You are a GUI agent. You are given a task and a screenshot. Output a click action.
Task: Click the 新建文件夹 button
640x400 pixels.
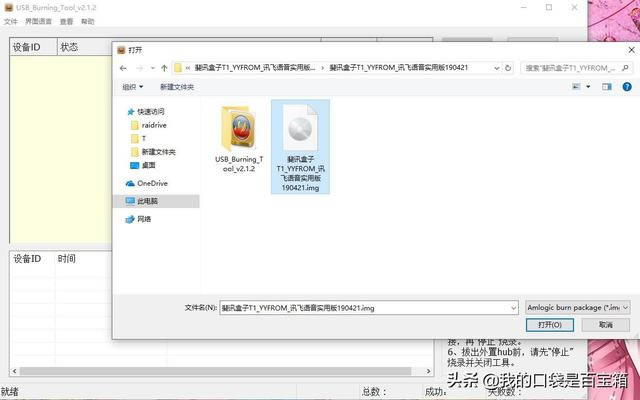[177, 87]
